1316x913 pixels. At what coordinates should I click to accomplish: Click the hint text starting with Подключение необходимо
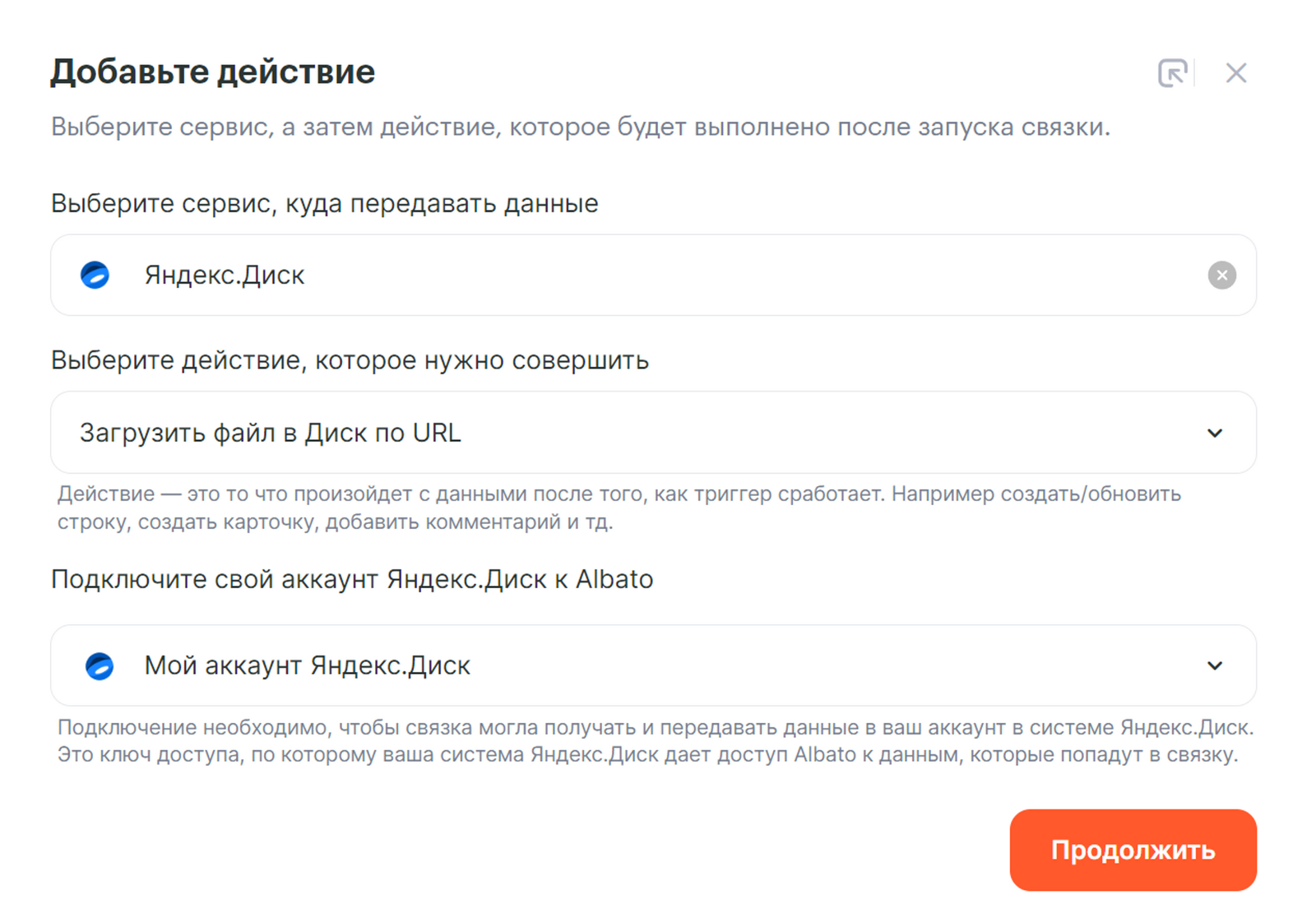[x=655, y=727]
